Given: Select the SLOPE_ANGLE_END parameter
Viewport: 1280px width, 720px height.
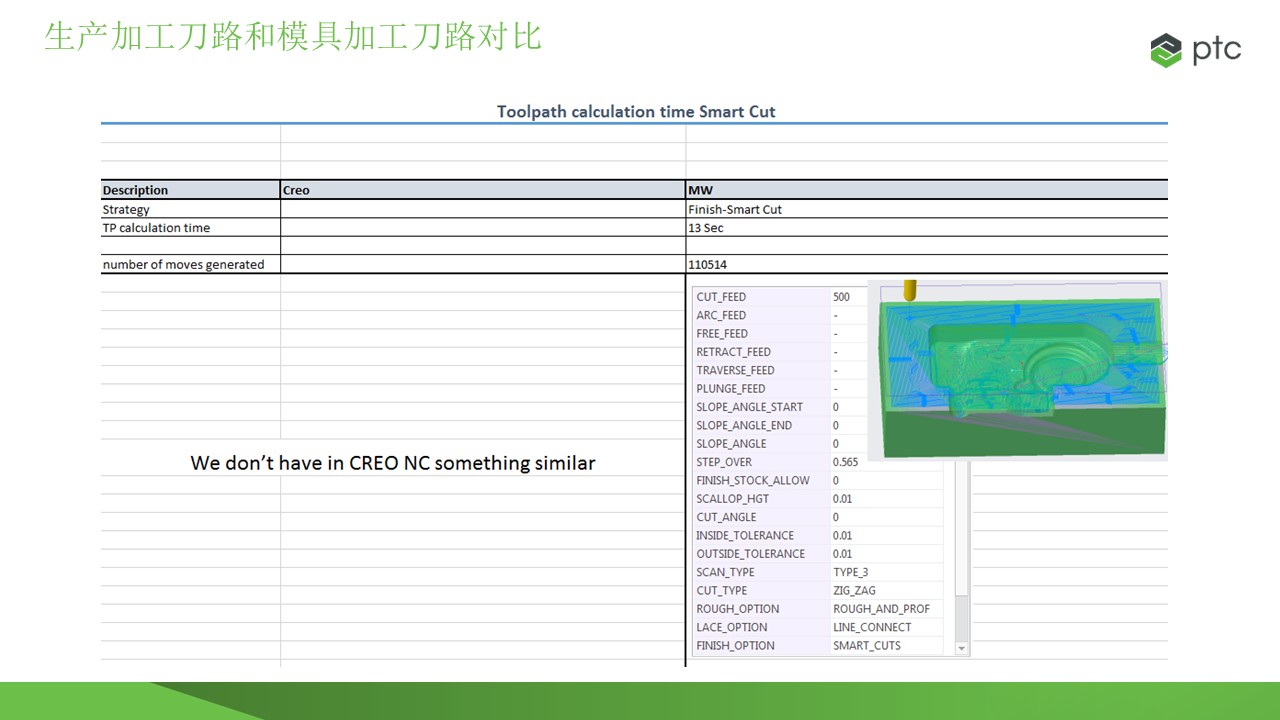Looking at the screenshot, I should (744, 425).
